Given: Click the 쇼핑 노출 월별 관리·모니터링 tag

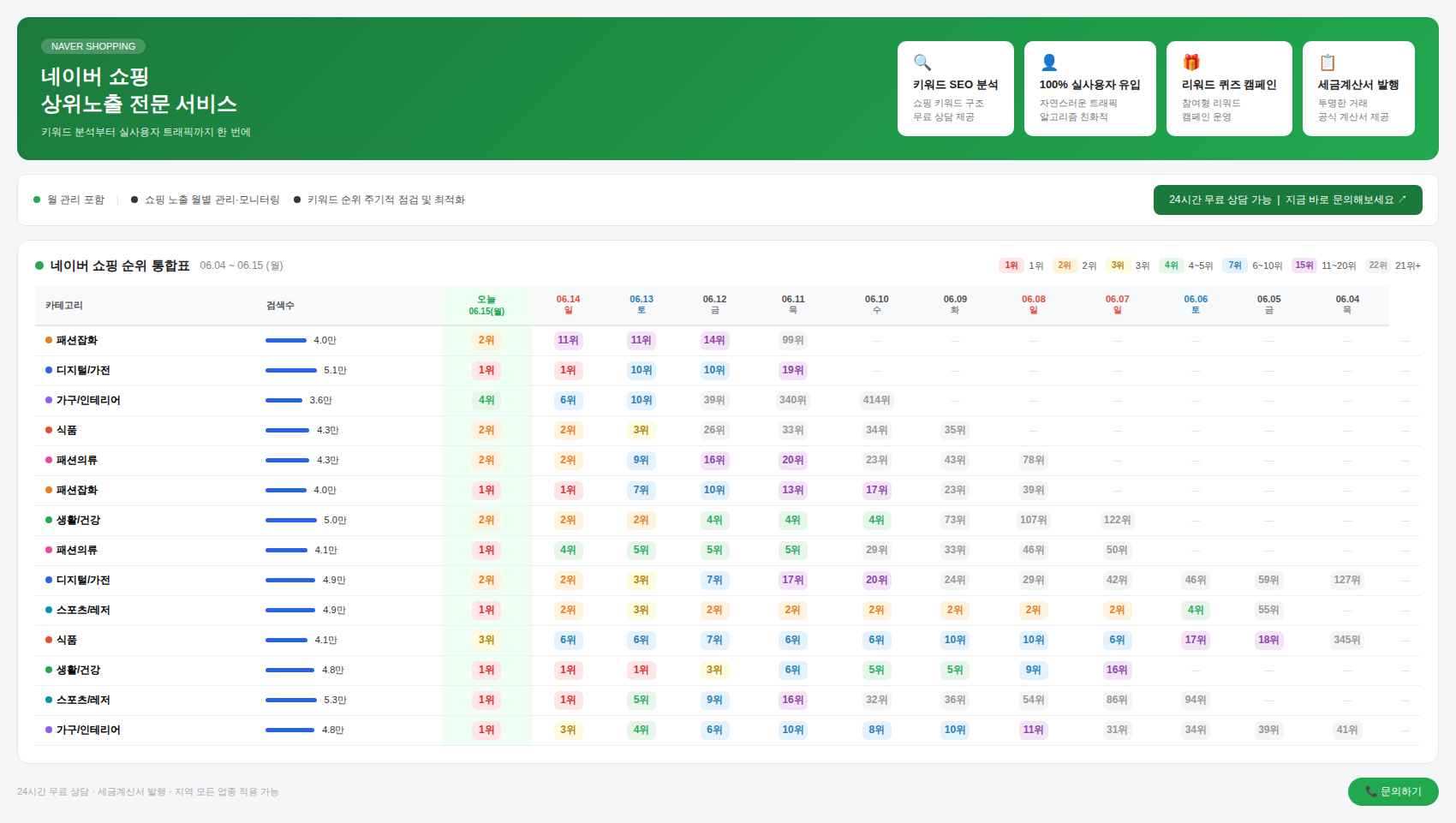Looking at the screenshot, I should click(x=206, y=200).
